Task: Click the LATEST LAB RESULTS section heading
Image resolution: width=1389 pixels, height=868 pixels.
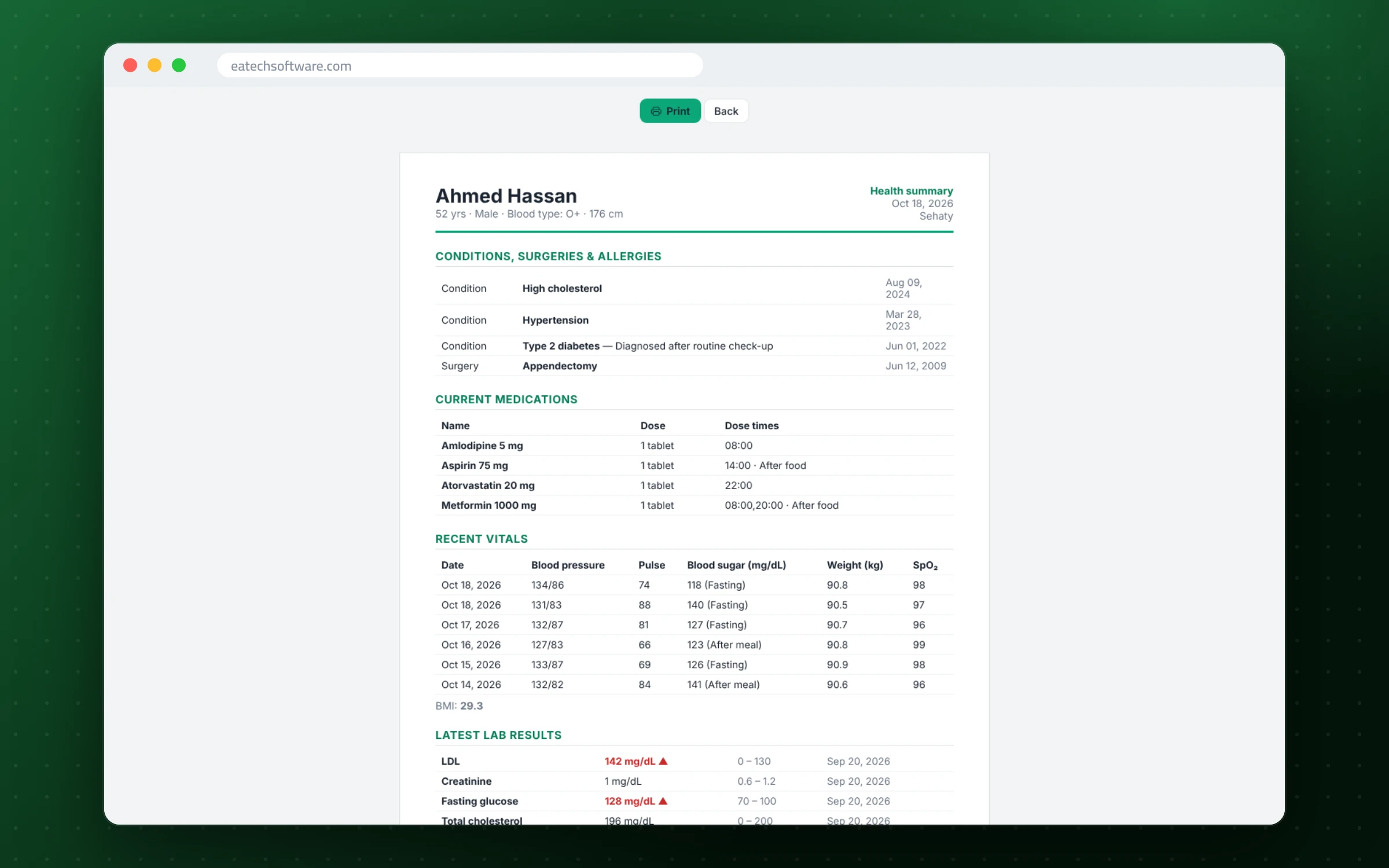Action: pos(498,735)
